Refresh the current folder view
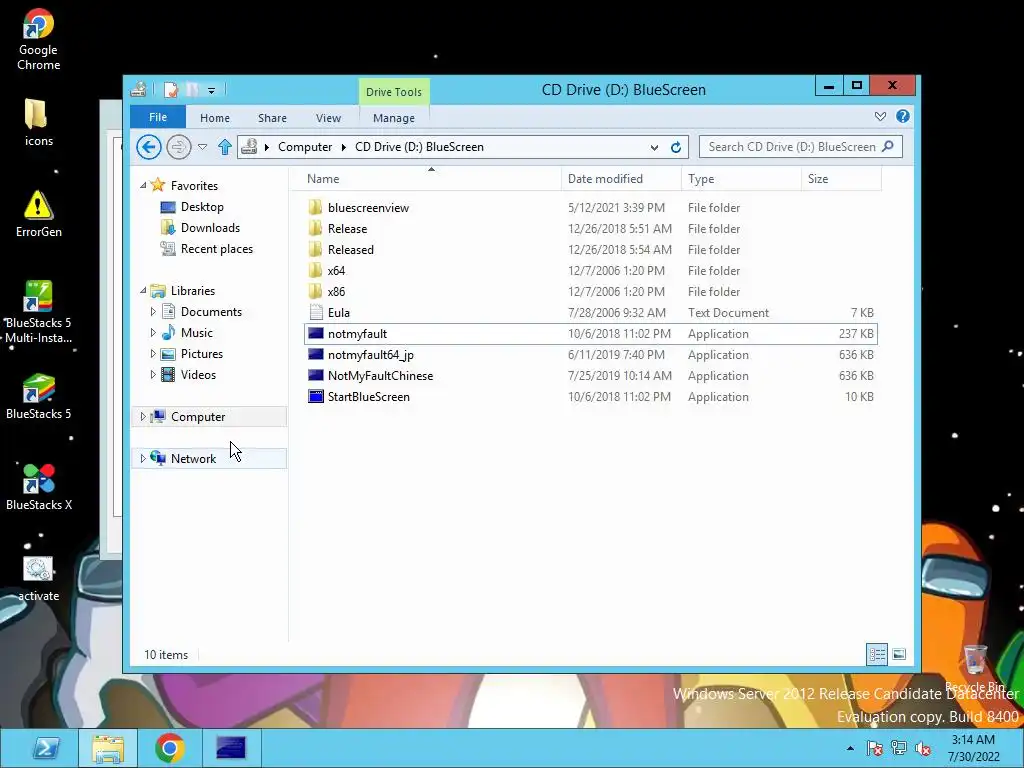This screenshot has height=768, width=1024. 676,148
